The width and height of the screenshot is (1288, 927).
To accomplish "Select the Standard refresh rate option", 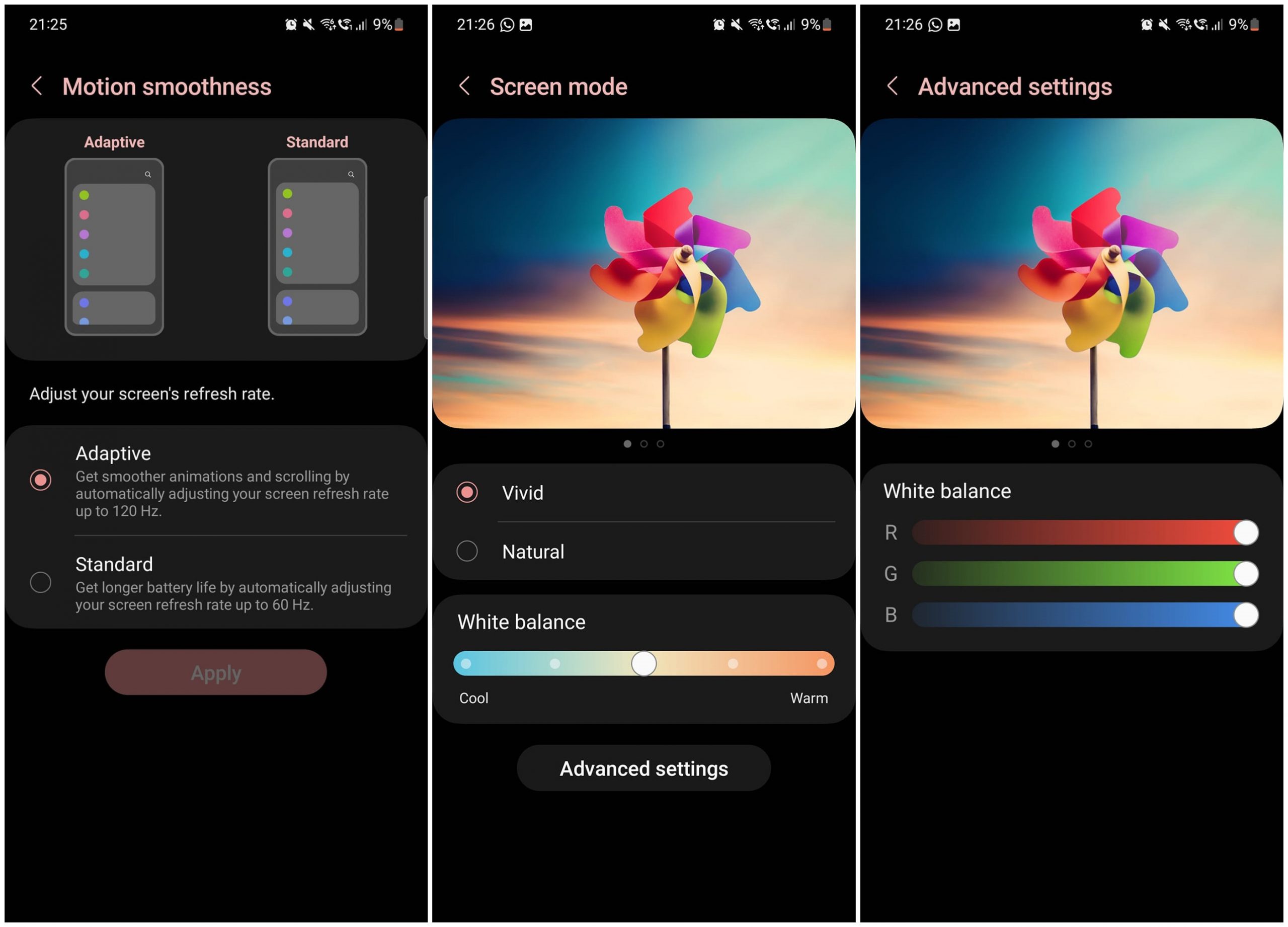I will click(40, 579).
